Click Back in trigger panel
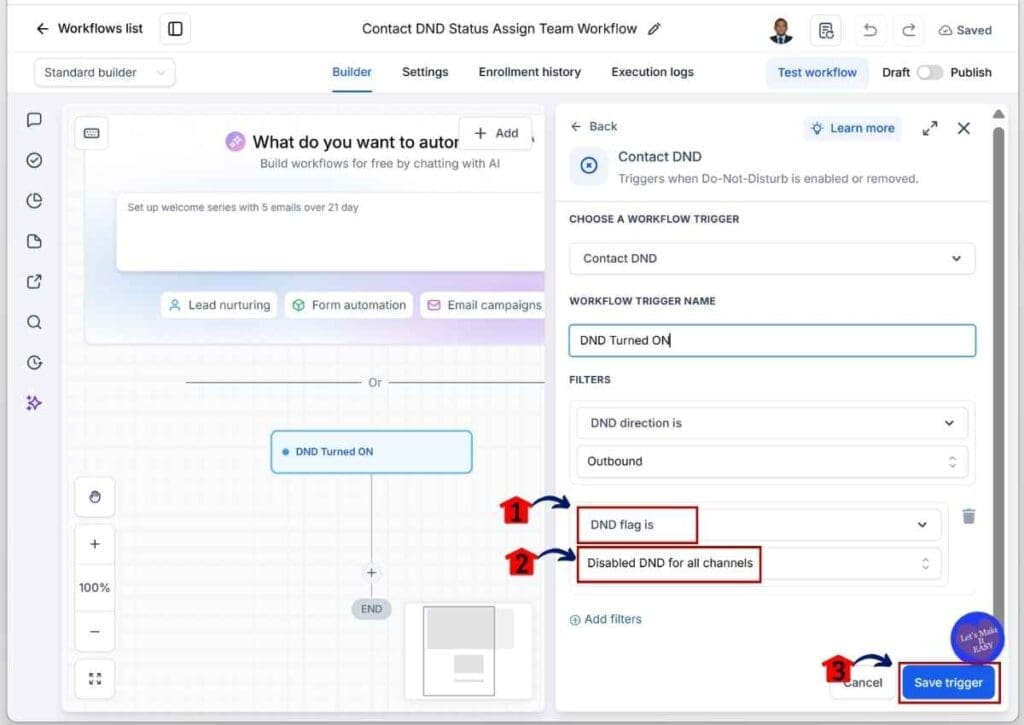 tap(593, 127)
